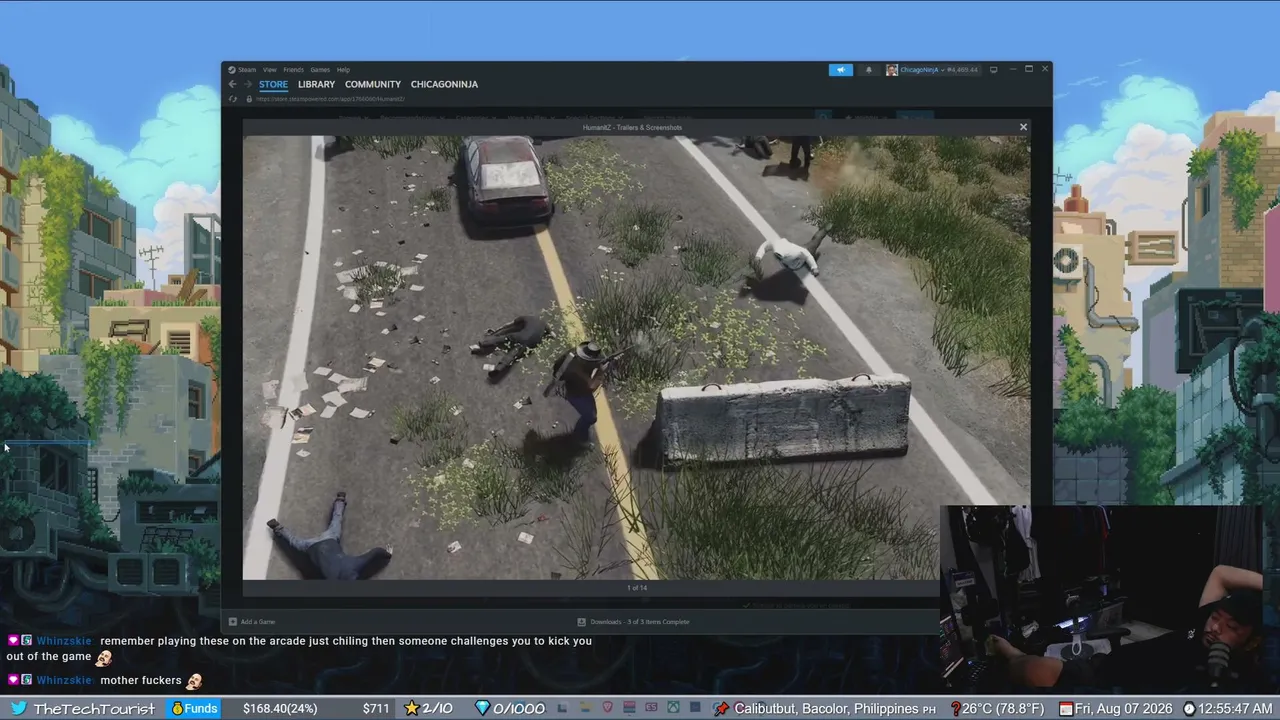Click the HumanitZ screenshot image
This screenshot has width=1280, height=720.
(636, 357)
